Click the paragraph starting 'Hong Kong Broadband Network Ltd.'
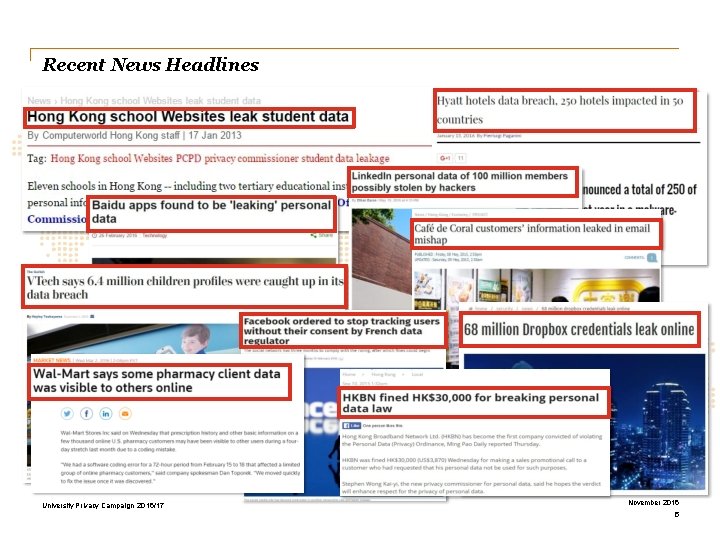This screenshot has width=720, height=540. point(472,440)
